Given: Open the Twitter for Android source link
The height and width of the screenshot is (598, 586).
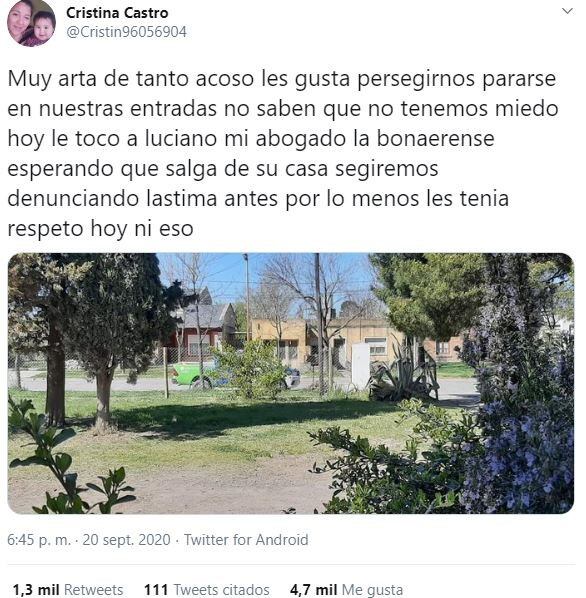Looking at the screenshot, I should coord(246,540).
